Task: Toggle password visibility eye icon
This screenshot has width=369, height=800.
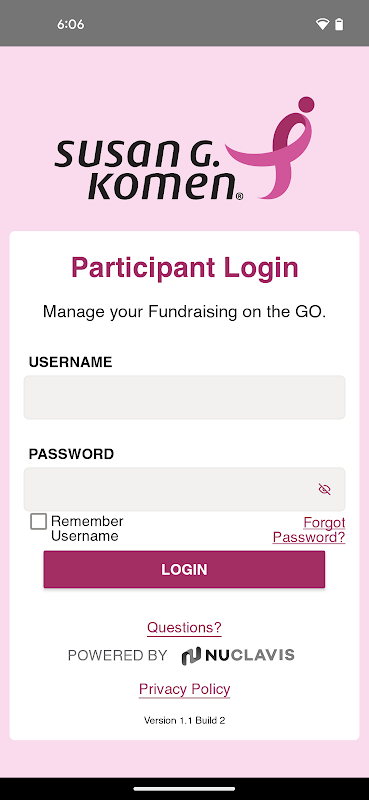Action: (325, 489)
